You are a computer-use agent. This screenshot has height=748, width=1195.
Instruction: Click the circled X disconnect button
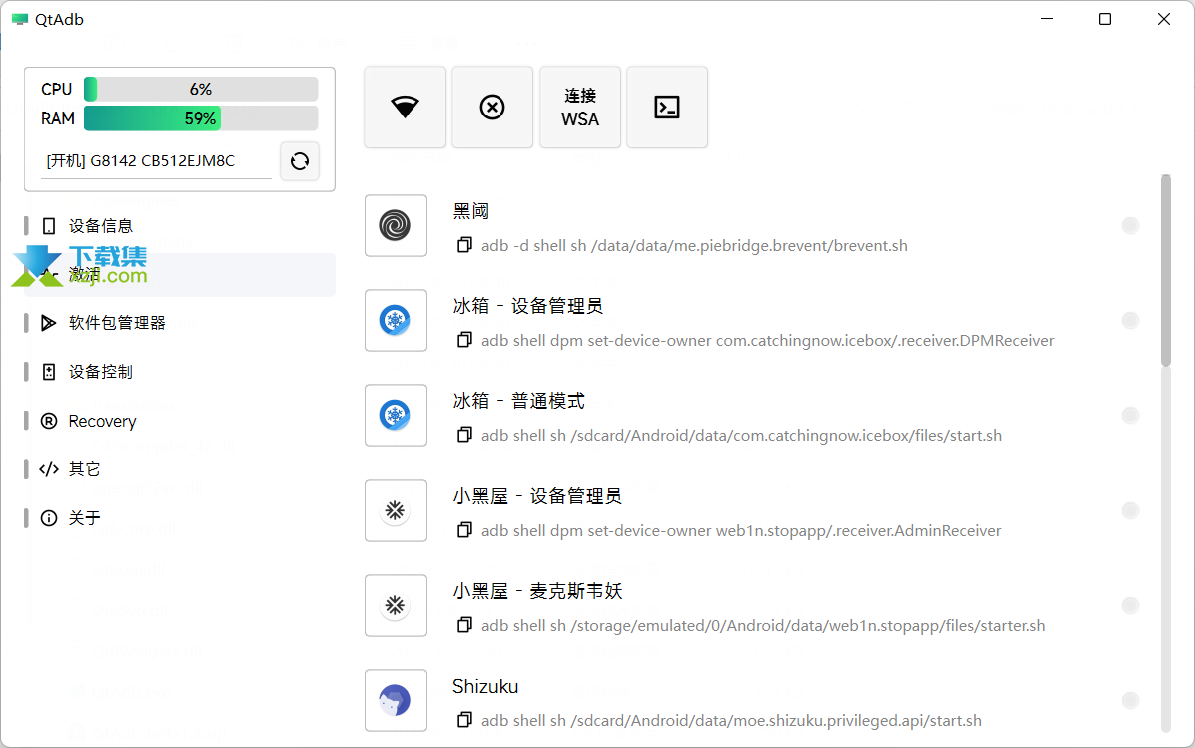[x=492, y=107]
